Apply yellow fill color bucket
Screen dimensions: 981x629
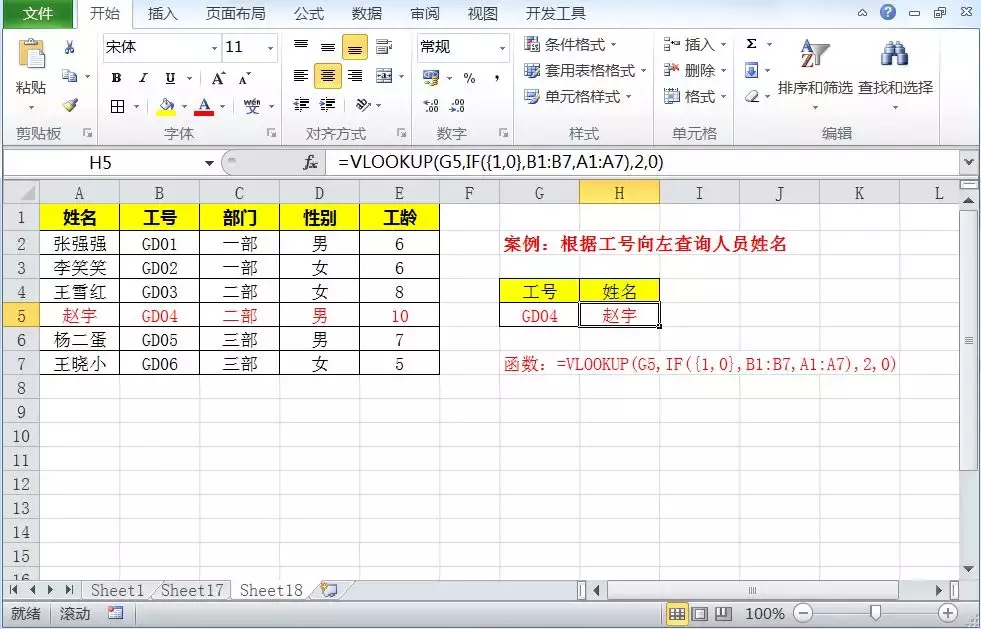166,106
